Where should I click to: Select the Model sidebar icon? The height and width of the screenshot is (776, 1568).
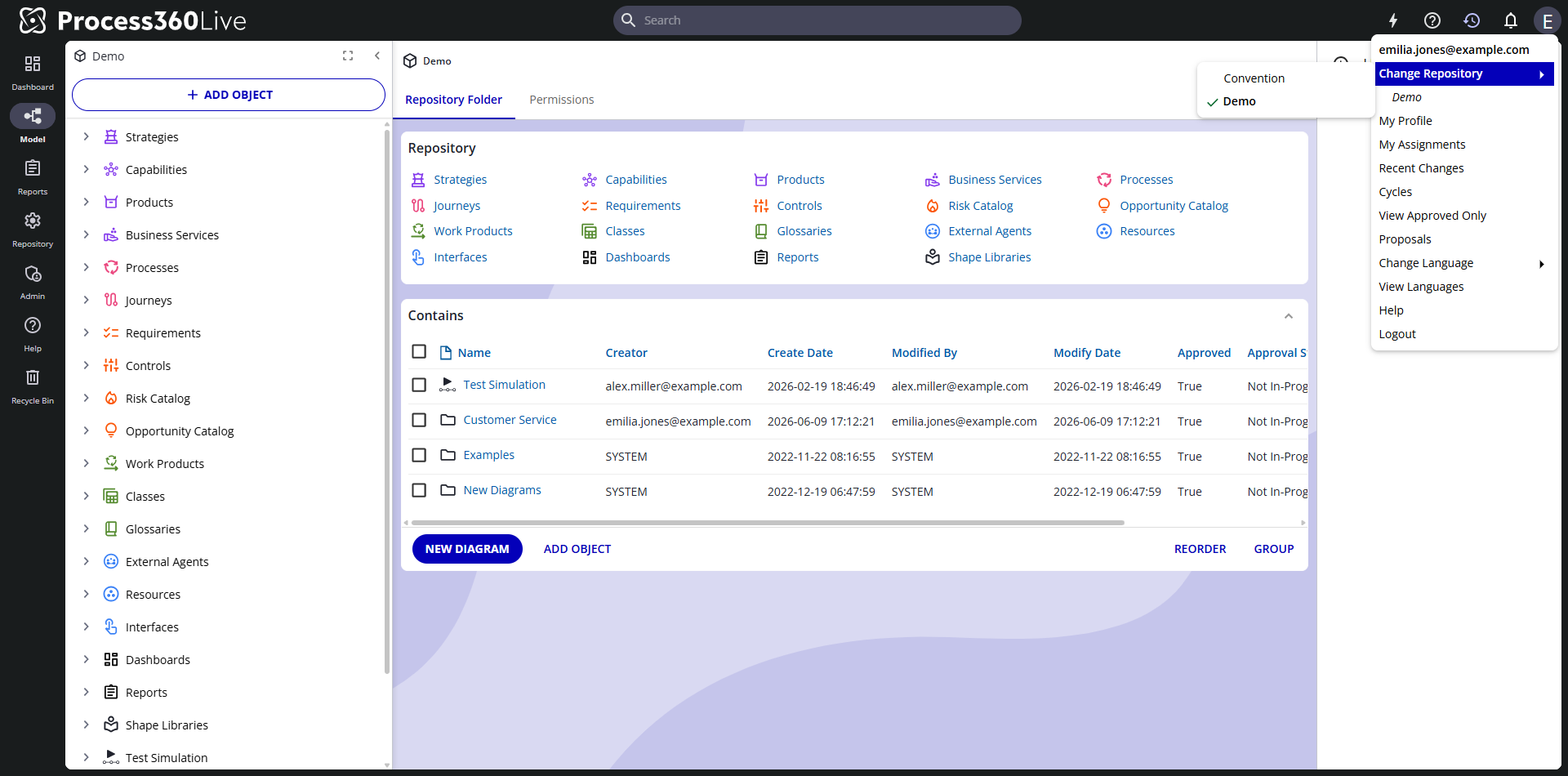click(33, 124)
